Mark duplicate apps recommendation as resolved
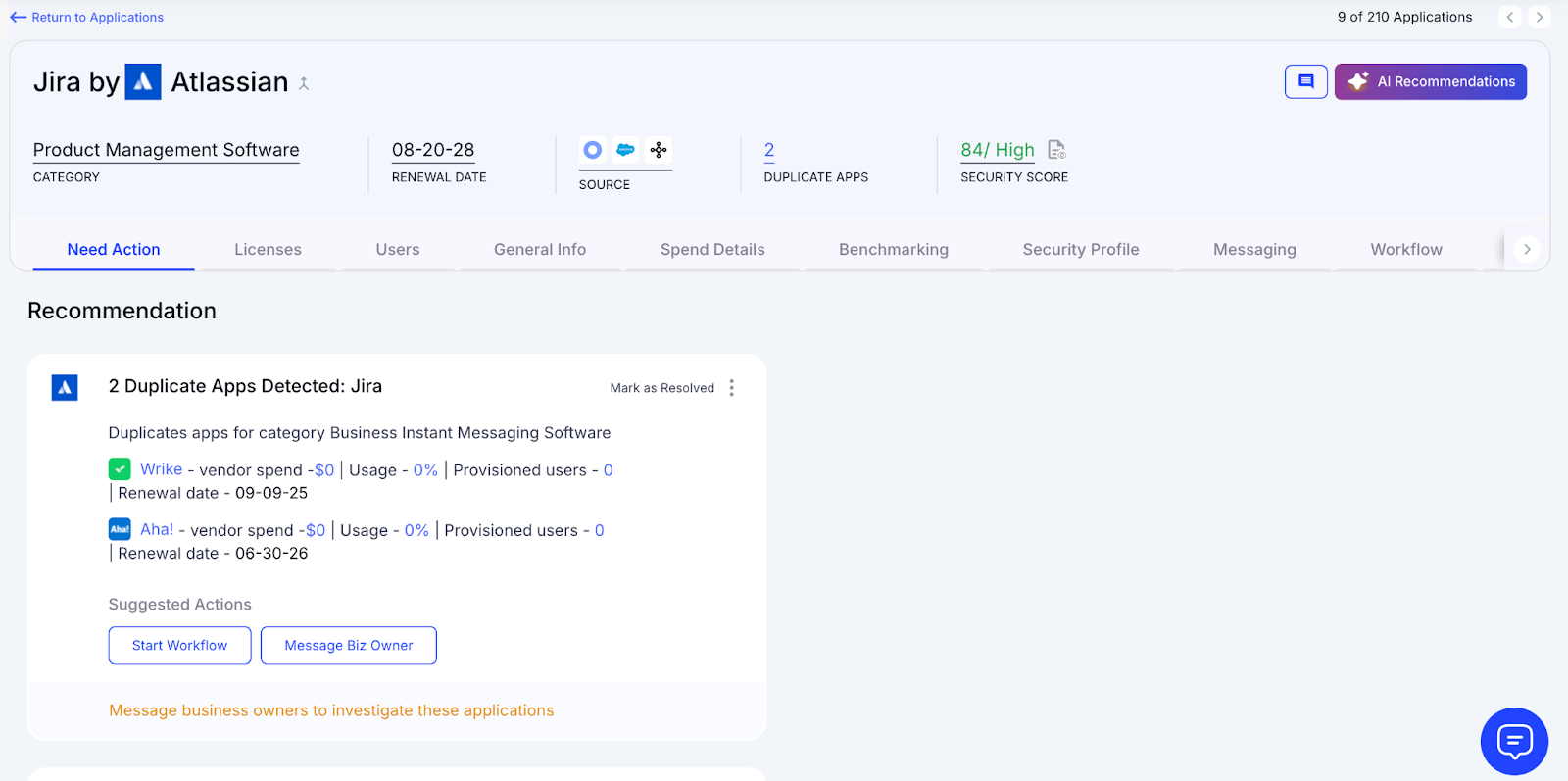 662,388
